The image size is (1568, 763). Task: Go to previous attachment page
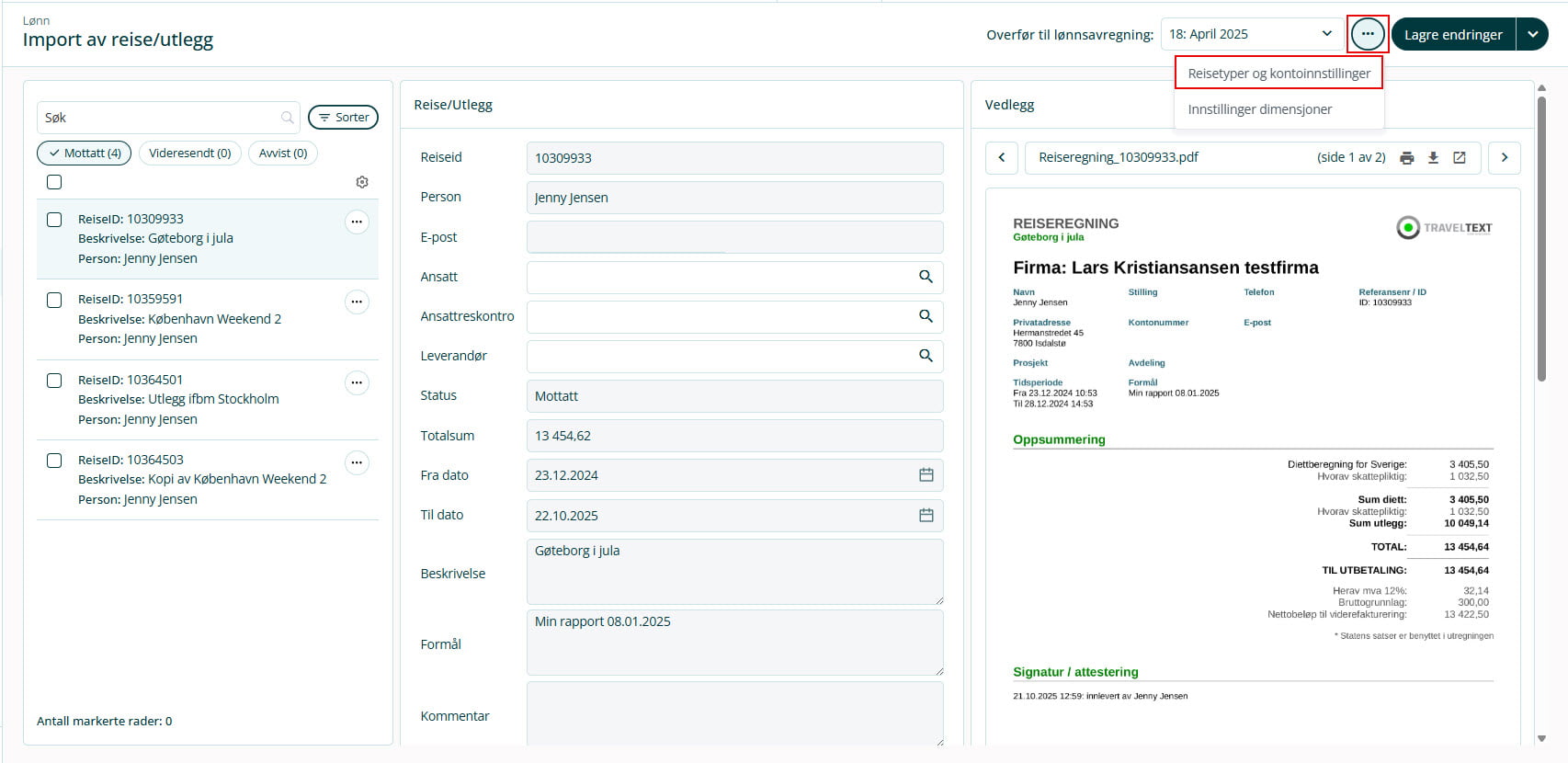pyautogui.click(x=1001, y=158)
